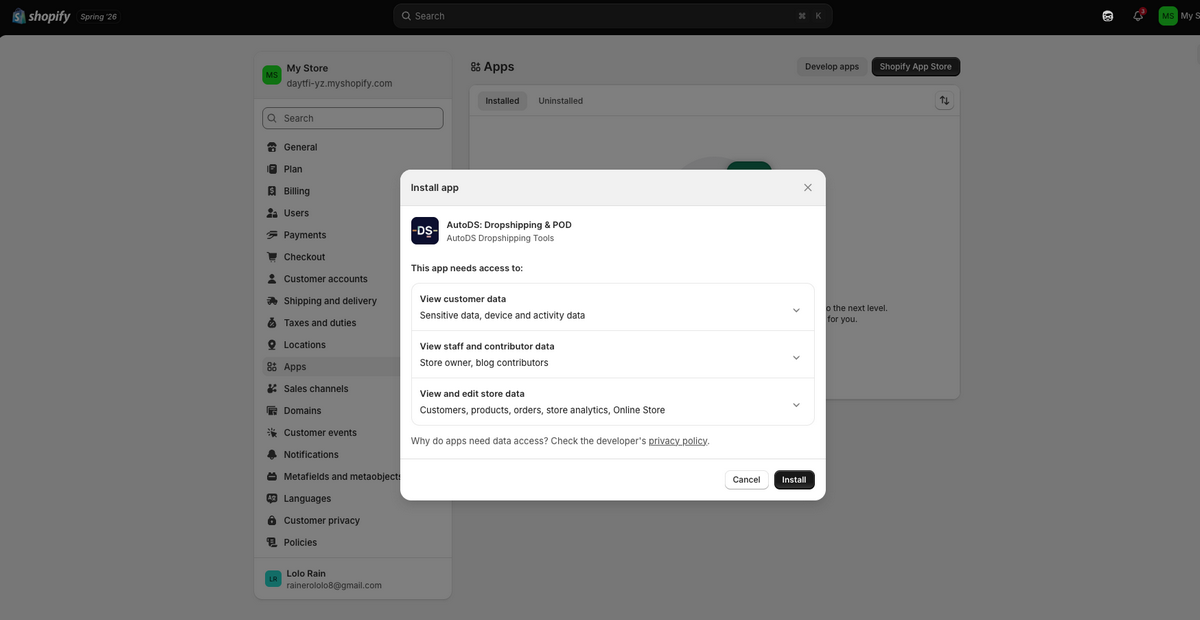Screen dimensions: 1200x620
Task: Expand View staff and contributor data chevron
Action: coord(796,357)
